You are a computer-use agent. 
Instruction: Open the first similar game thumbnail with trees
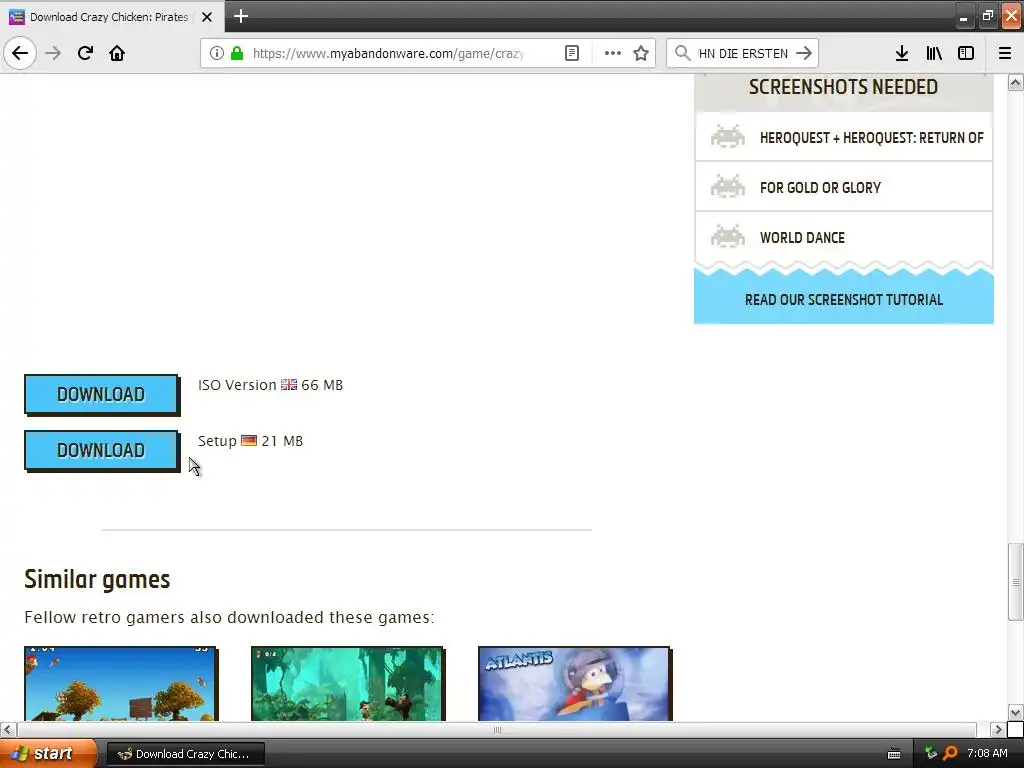120,684
